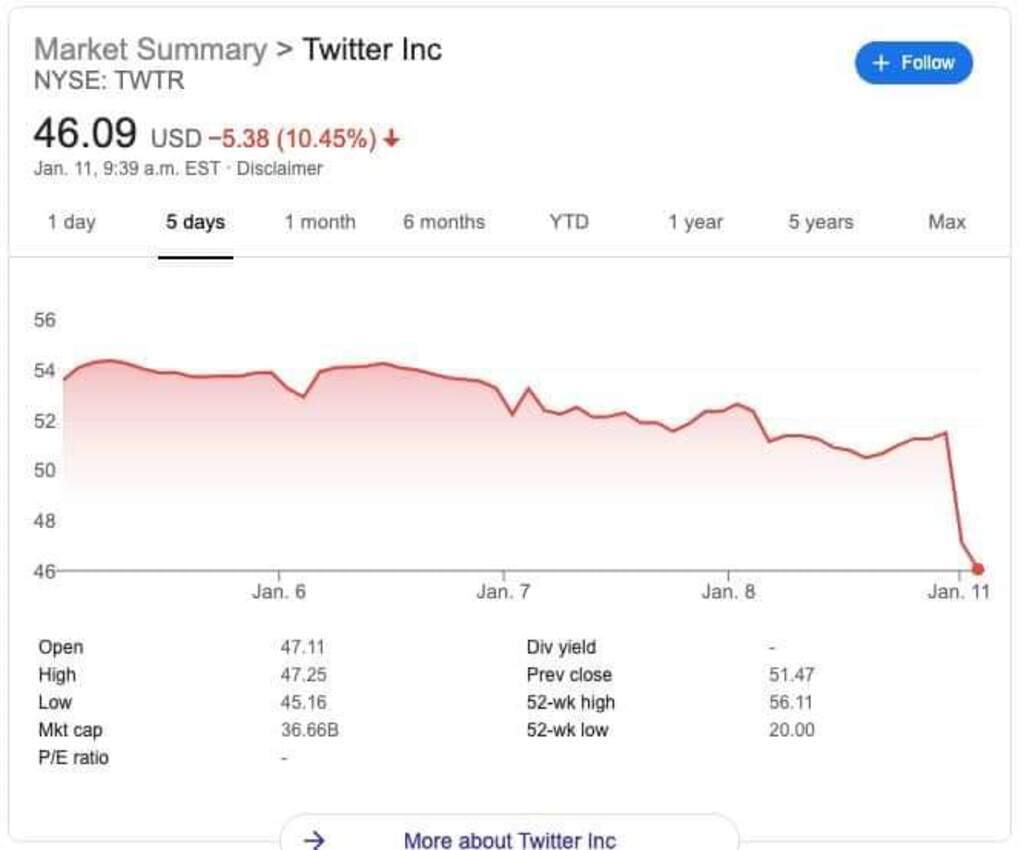The width and height of the screenshot is (1024, 850).
Task: Click the red down arrow icon
Action: click(x=391, y=139)
